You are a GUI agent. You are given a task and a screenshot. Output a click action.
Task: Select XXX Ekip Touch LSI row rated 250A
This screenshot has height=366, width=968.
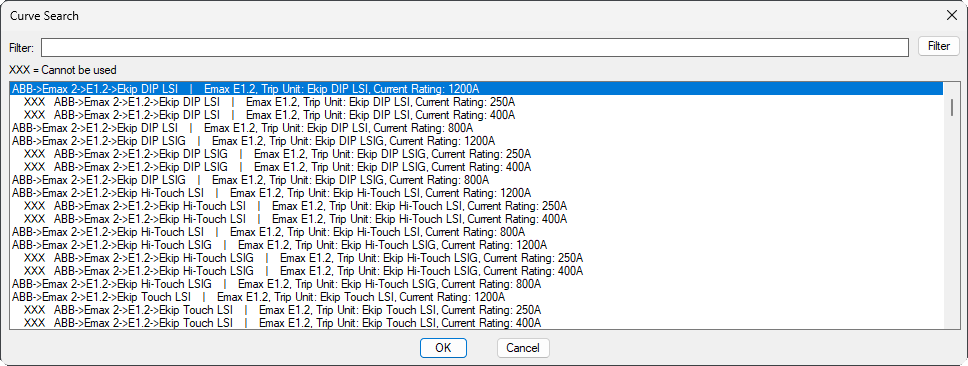477,309
